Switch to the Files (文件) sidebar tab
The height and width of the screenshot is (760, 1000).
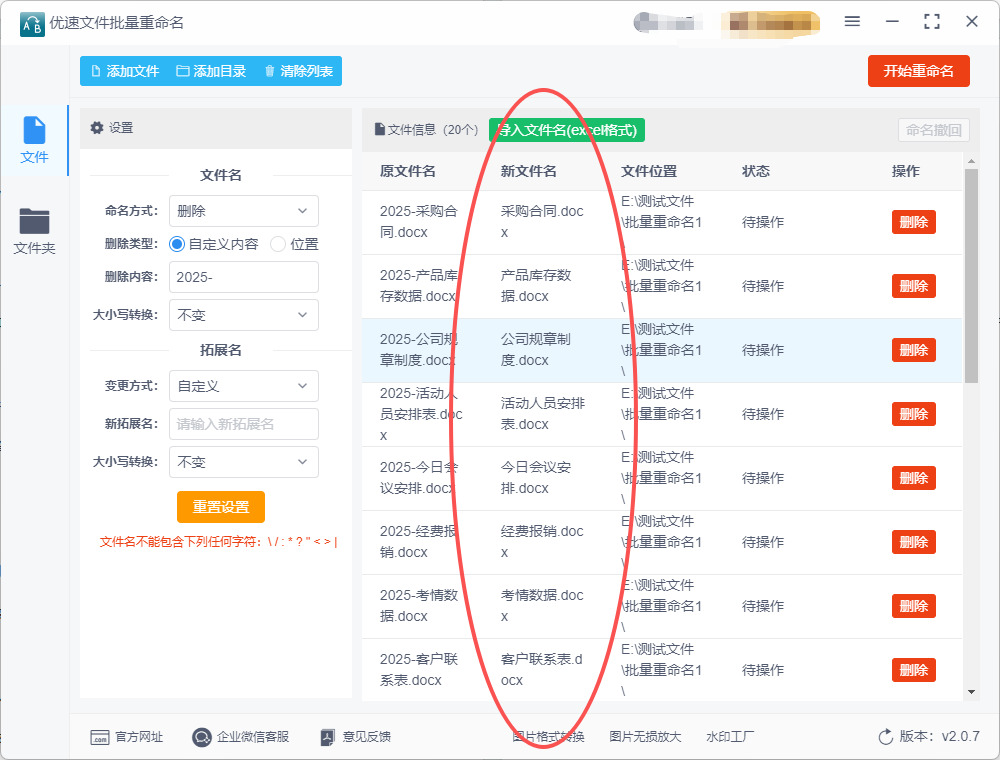34,140
